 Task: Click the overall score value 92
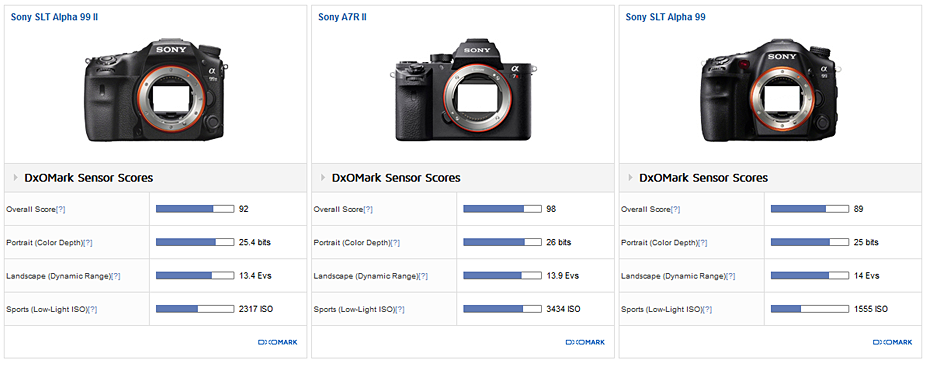point(244,209)
